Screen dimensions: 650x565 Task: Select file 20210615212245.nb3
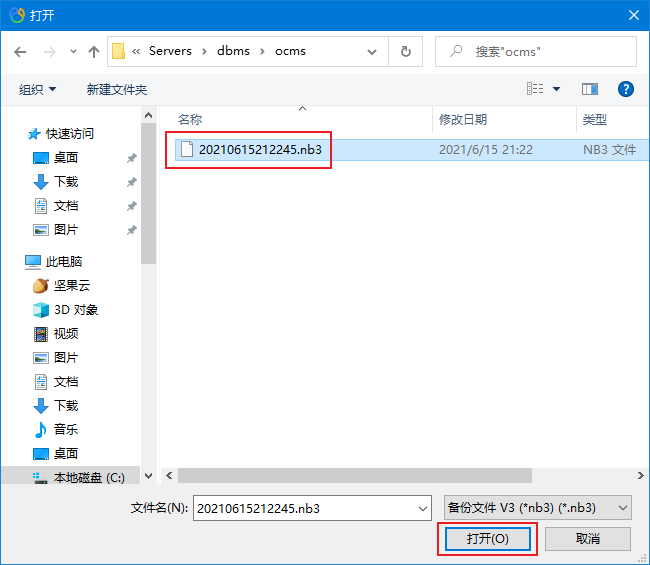click(260, 150)
